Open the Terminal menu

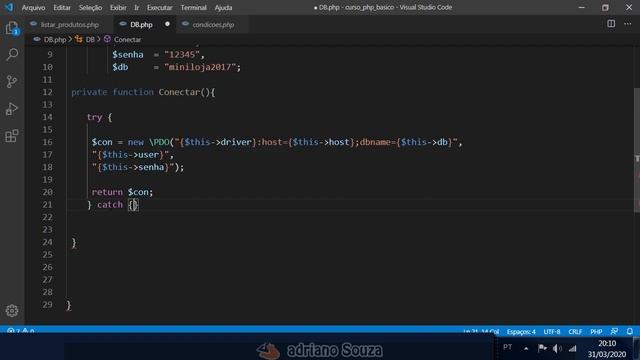[x=193, y=7]
